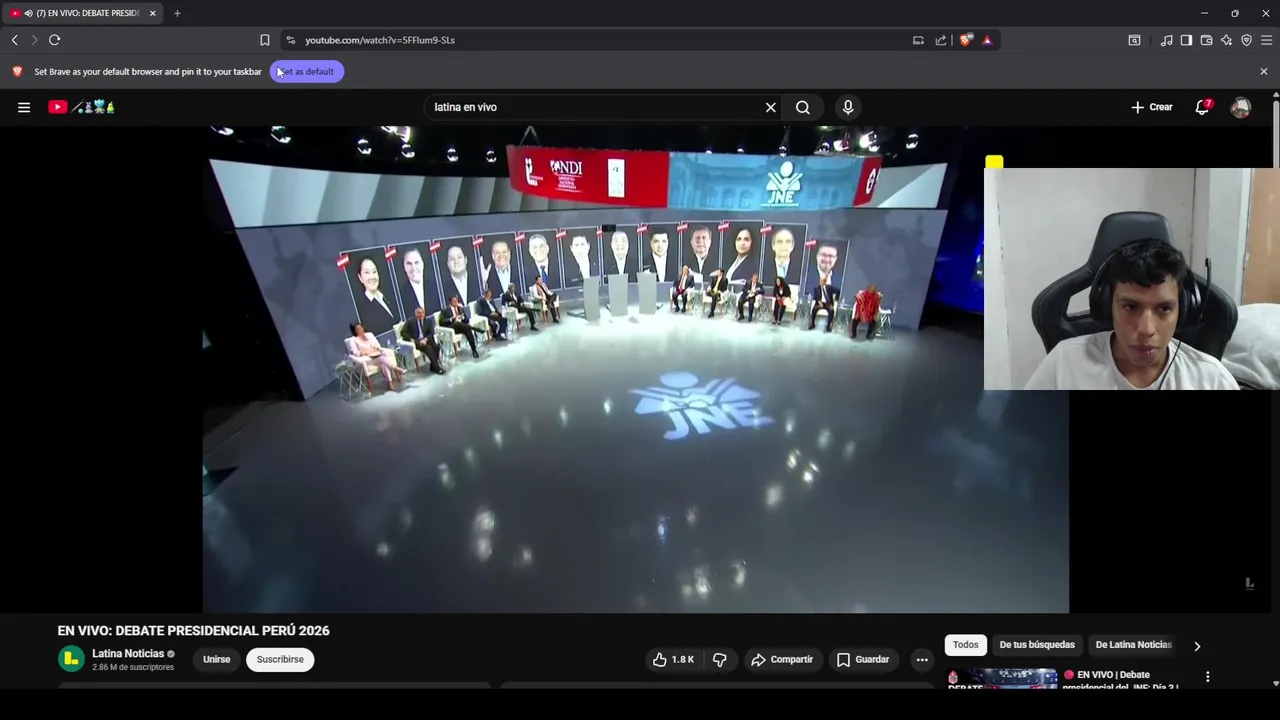The width and height of the screenshot is (1280, 720).
Task: Click the video player to pause
Action: (635, 369)
